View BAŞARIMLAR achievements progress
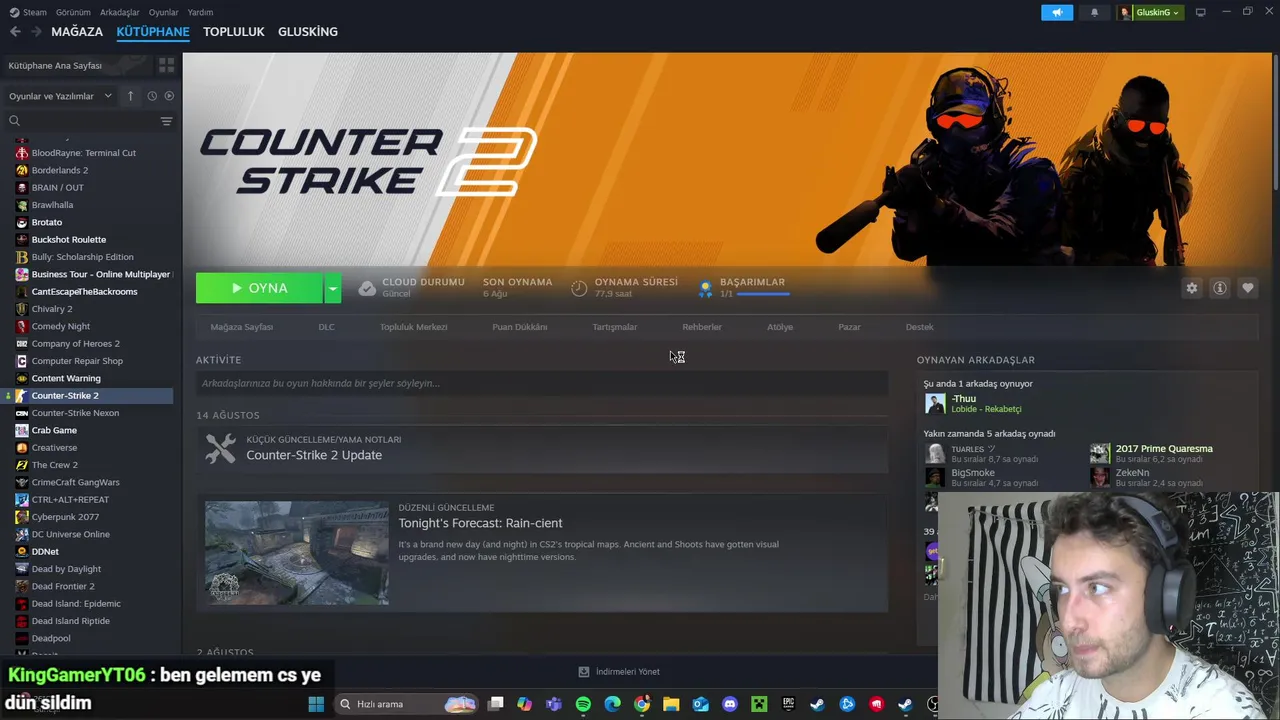Screen dimensions: 1280x720 (x=744, y=288)
